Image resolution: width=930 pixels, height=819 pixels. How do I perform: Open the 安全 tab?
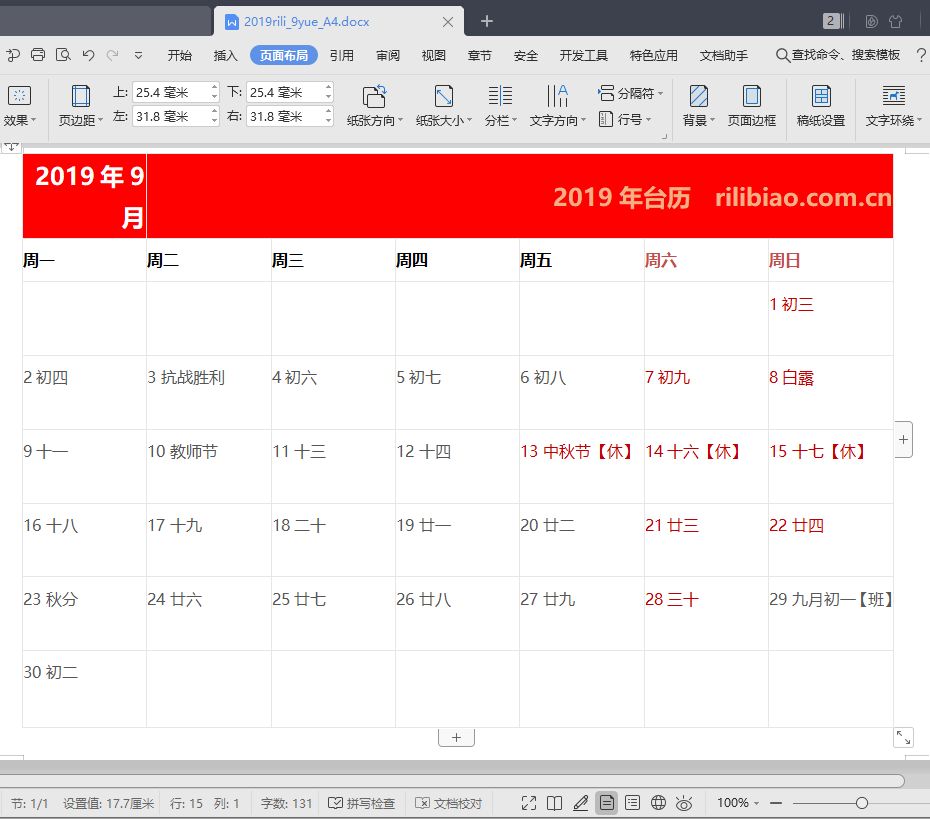tap(525, 55)
